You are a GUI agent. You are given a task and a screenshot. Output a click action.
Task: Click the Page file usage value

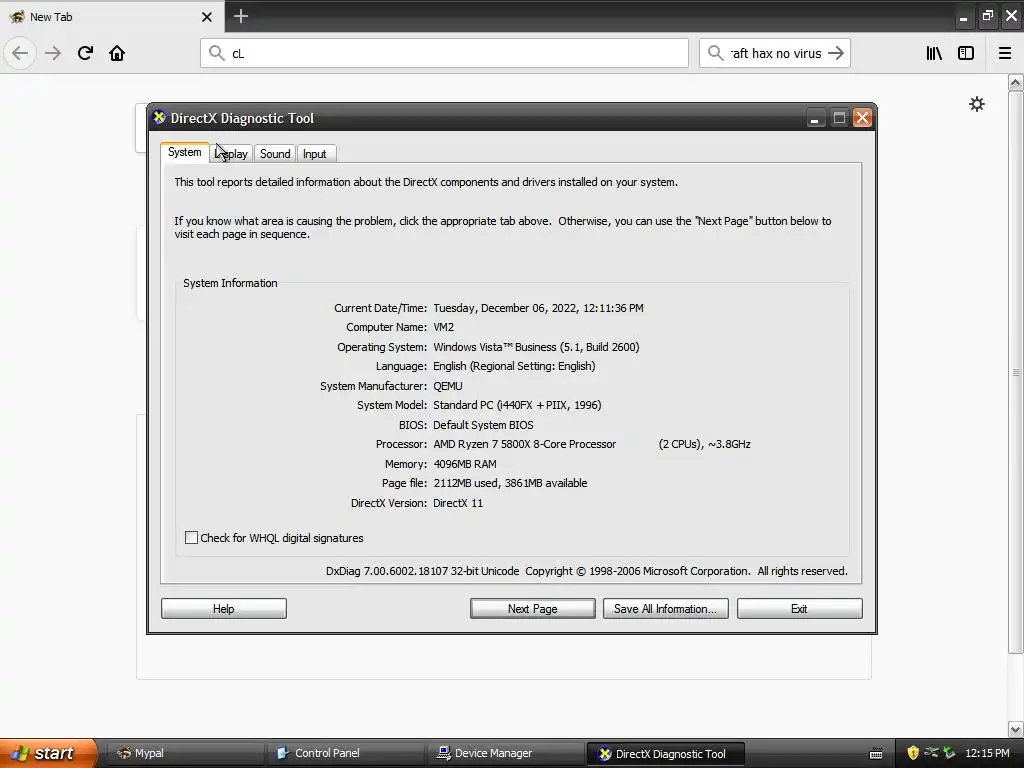click(510, 483)
